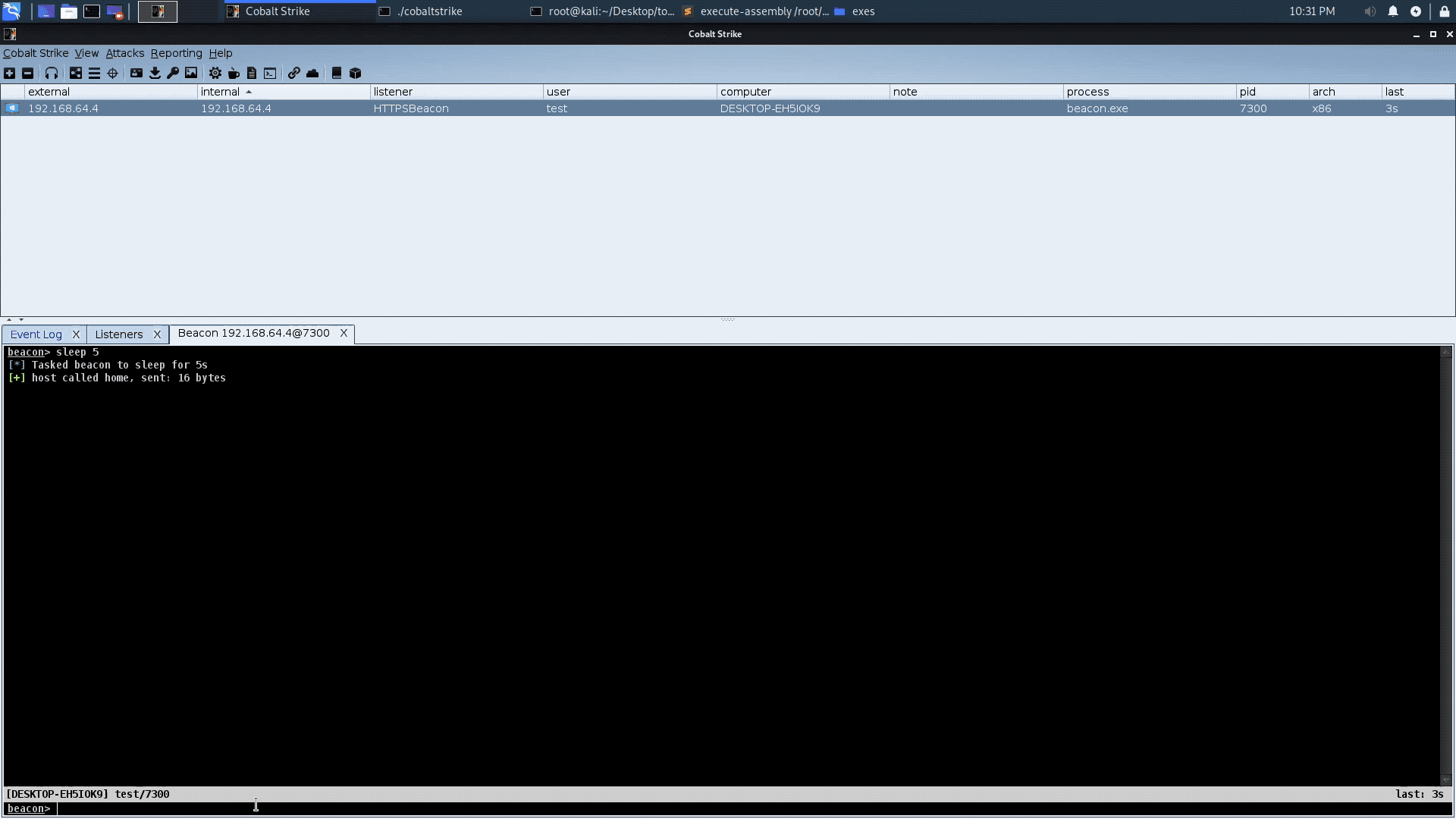1456x819 pixels.
Task: Sort sessions by arch column
Action: [x=1345, y=92]
